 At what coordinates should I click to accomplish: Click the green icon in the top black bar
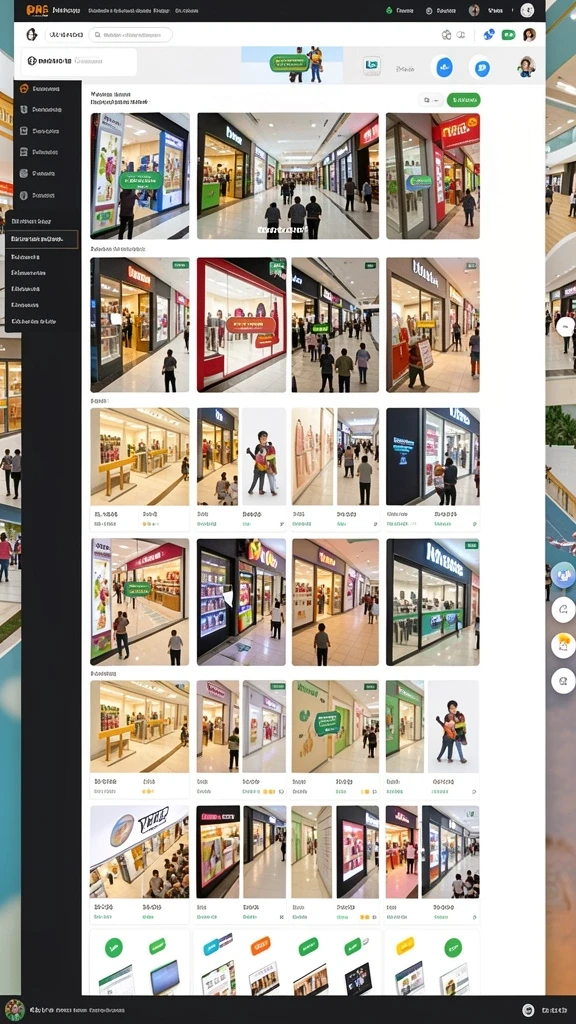click(389, 10)
